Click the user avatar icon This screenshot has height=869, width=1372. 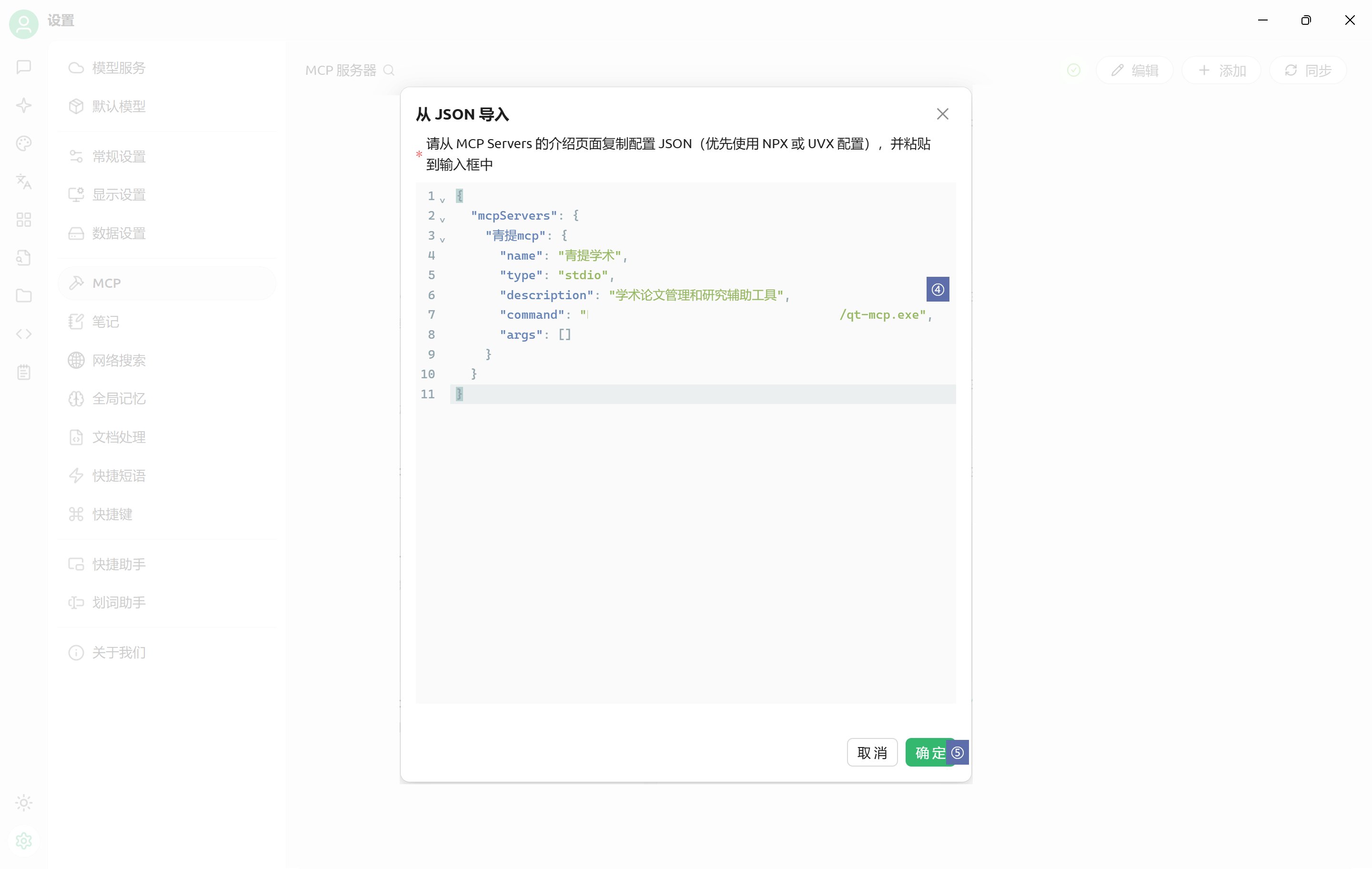click(23, 23)
